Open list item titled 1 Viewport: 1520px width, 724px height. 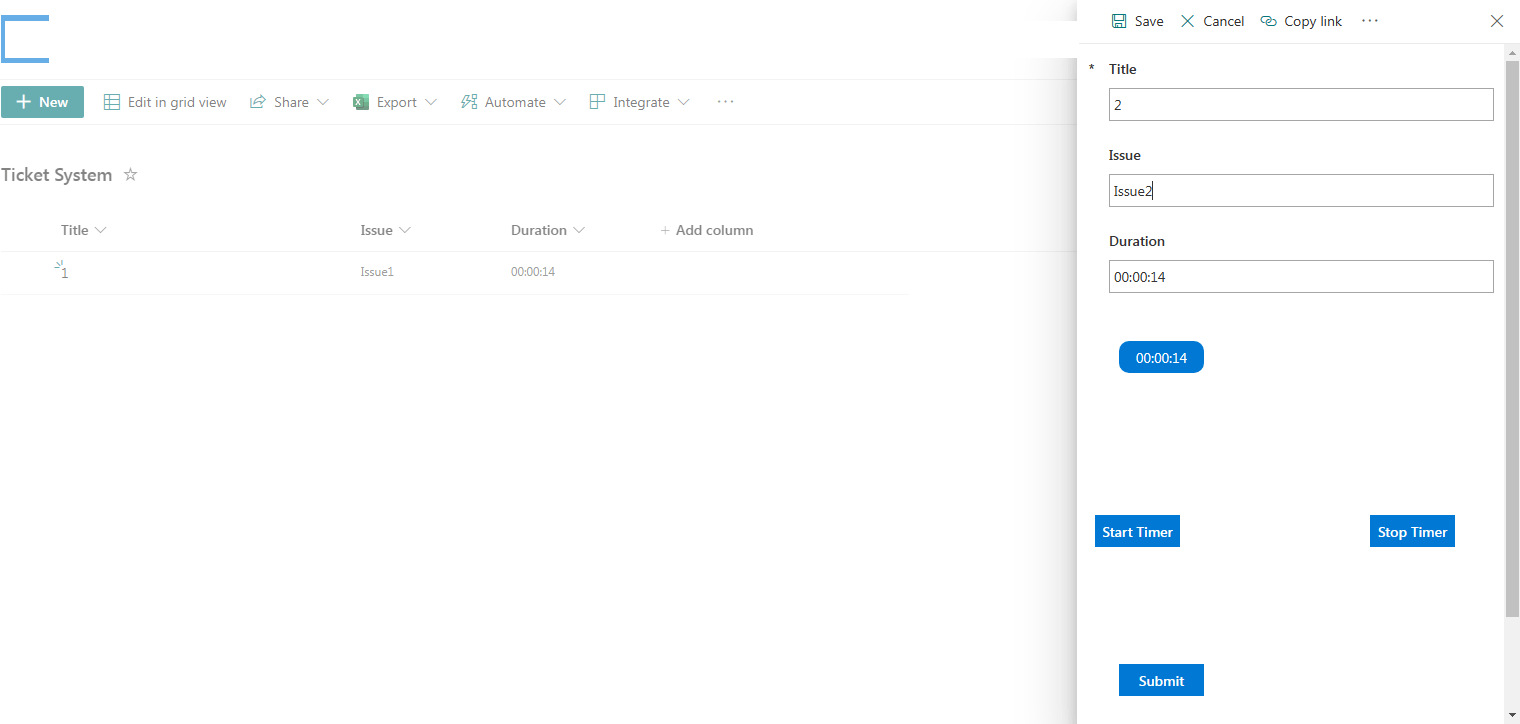(x=65, y=273)
